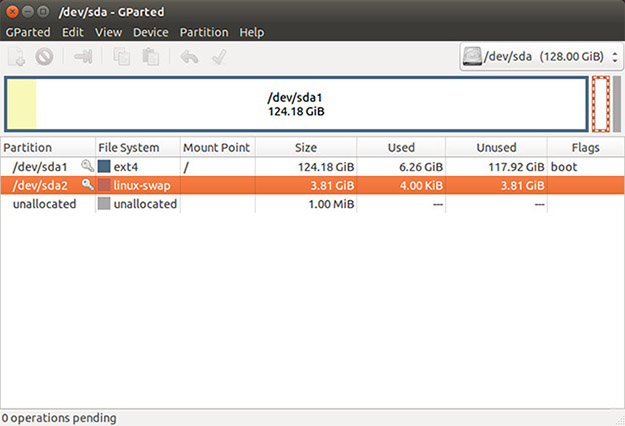This screenshot has height=426, width=625.
Task: Open the Device menu
Action: pyautogui.click(x=151, y=32)
